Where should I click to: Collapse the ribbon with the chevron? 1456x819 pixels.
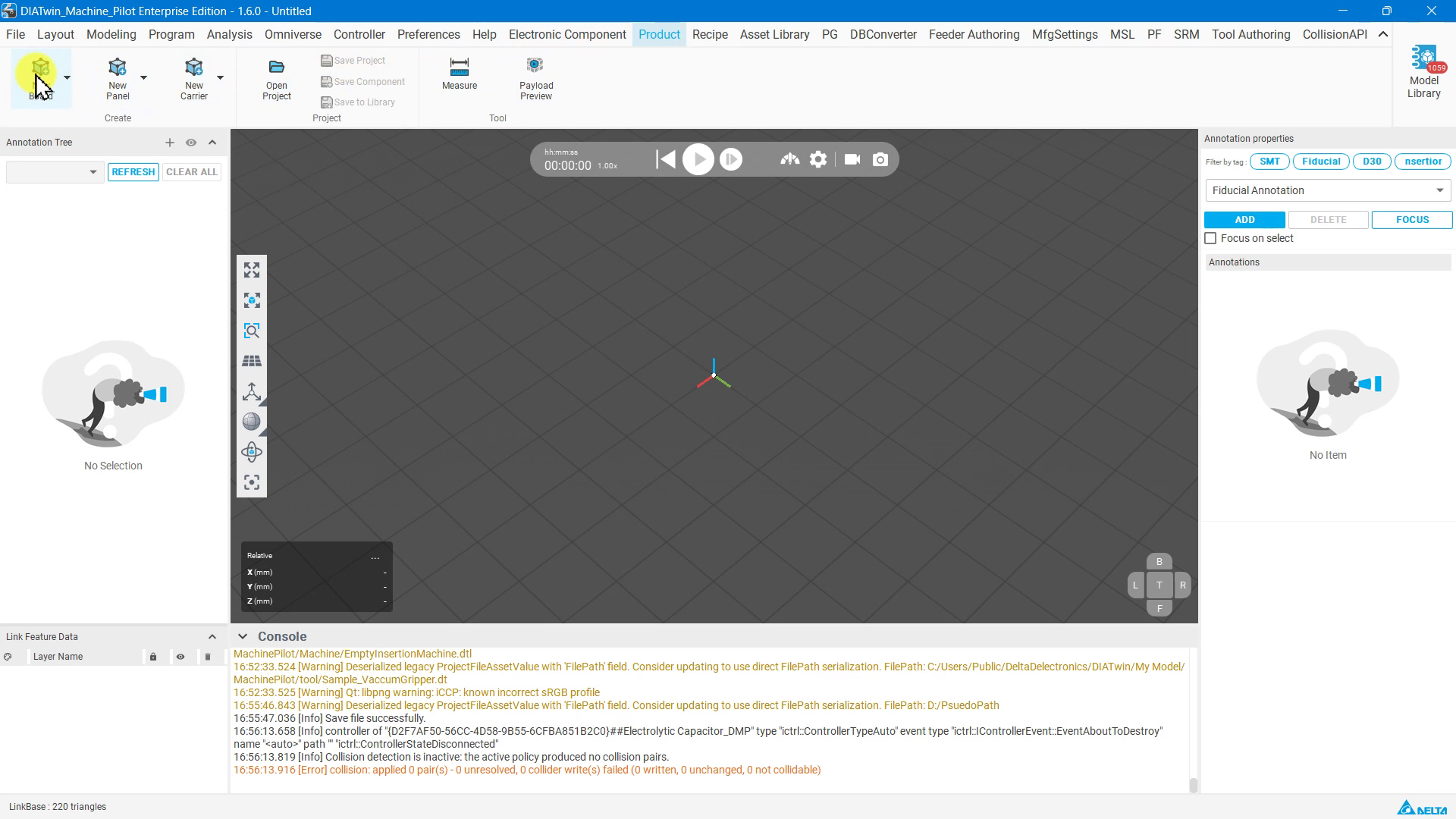[1383, 34]
